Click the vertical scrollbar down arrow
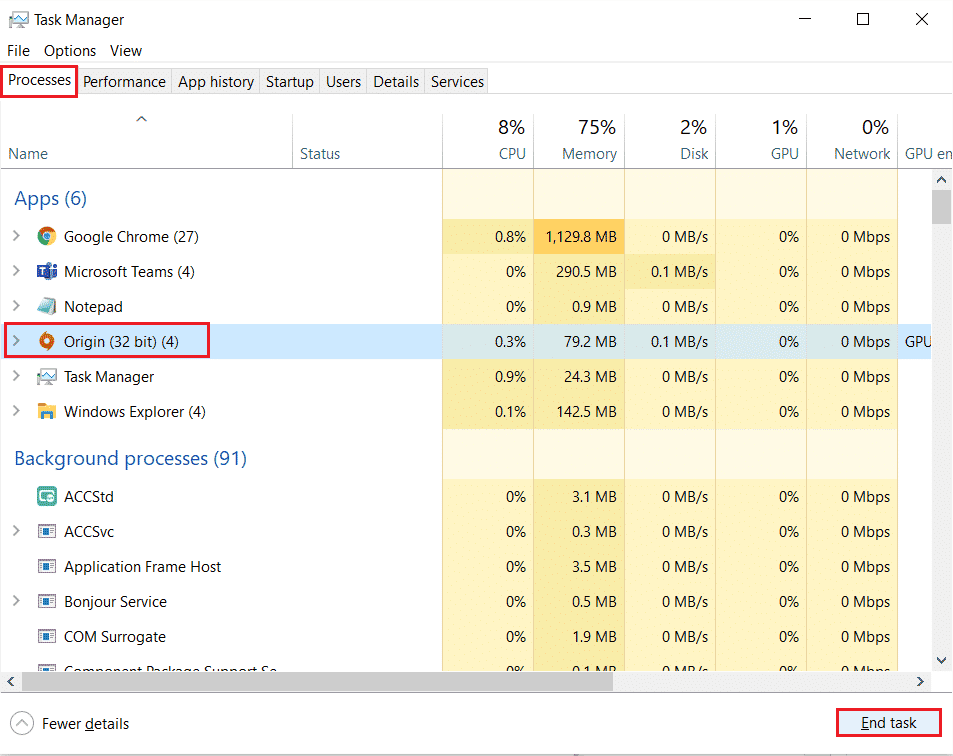 tap(941, 660)
